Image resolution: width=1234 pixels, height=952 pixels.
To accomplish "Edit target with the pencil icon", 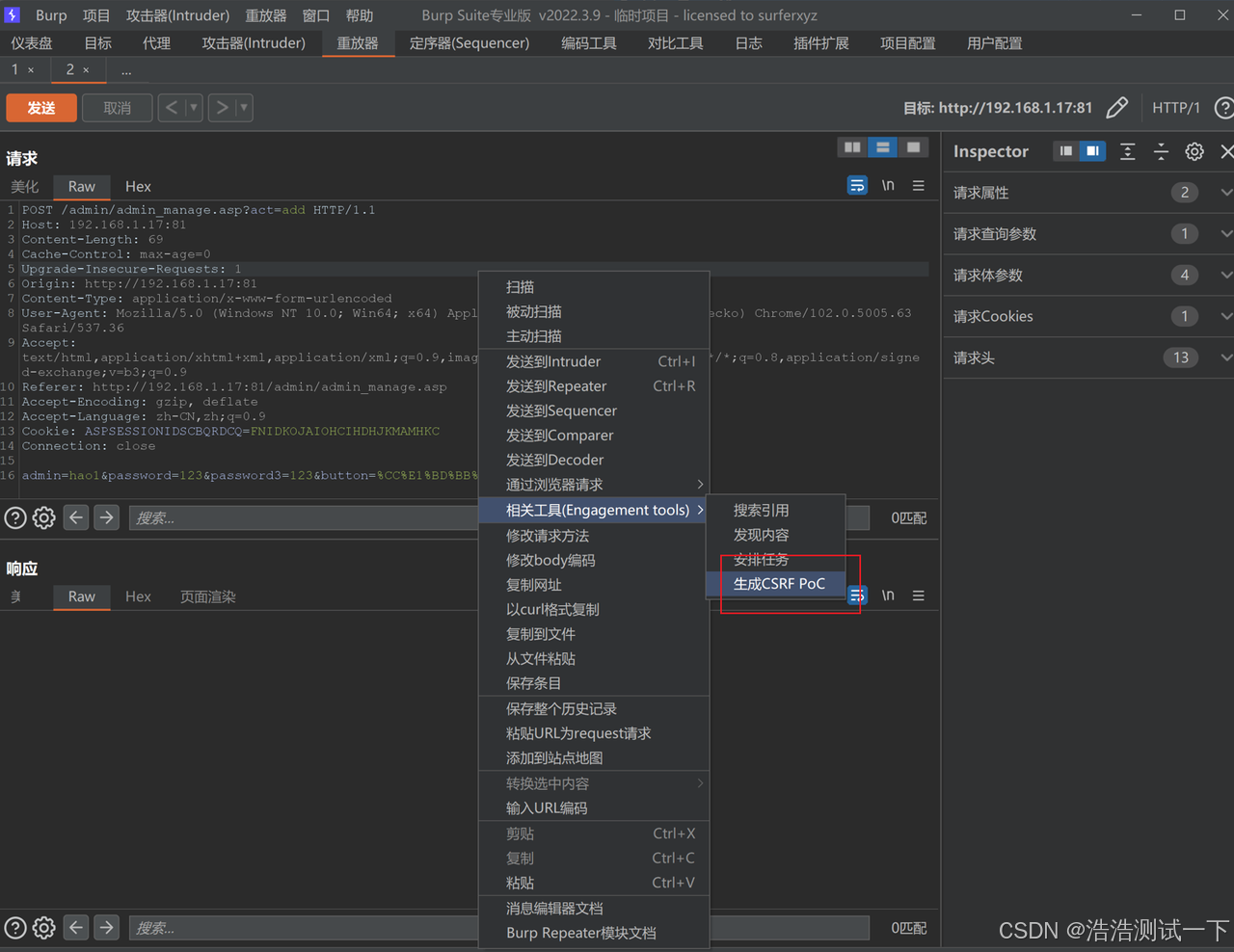I will tap(1116, 108).
